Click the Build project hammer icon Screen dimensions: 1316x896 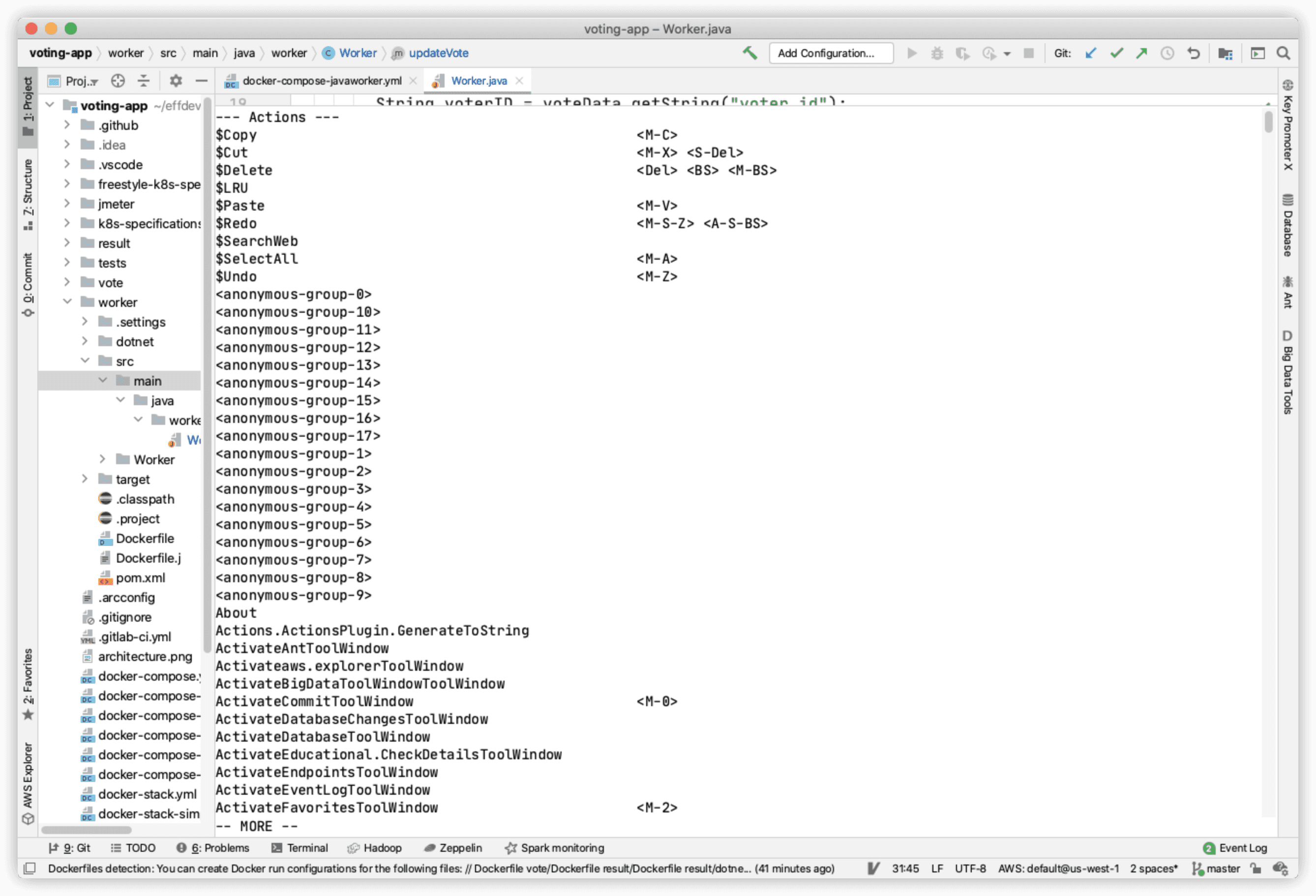pos(750,53)
